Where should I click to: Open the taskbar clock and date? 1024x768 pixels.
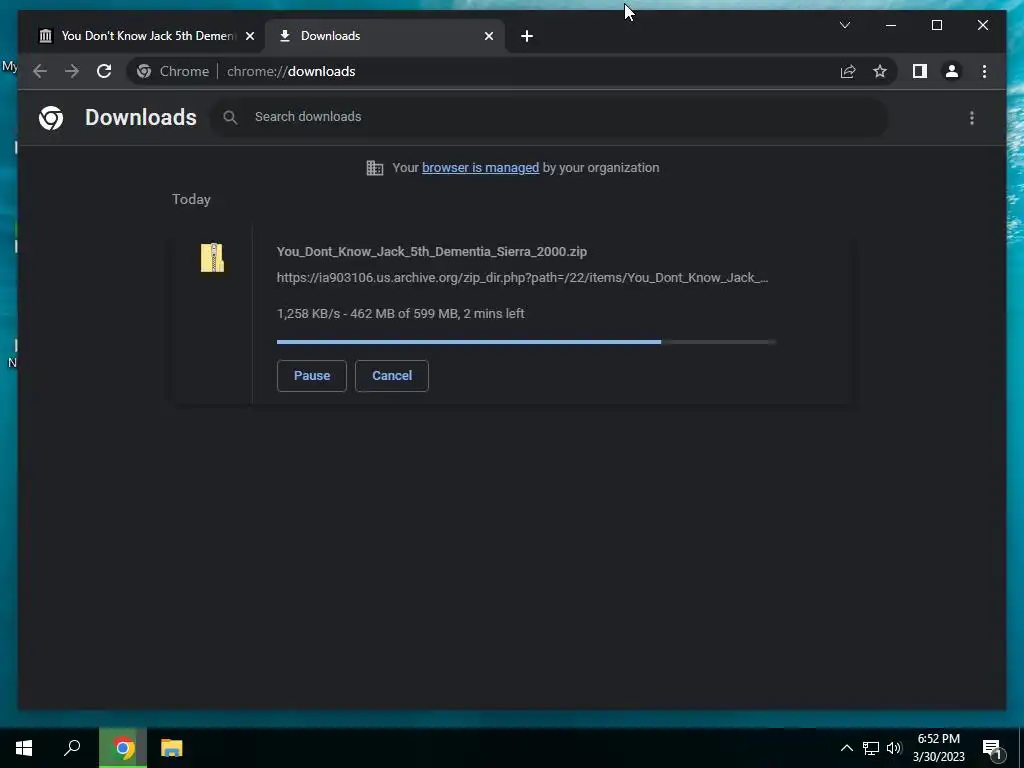(938, 748)
